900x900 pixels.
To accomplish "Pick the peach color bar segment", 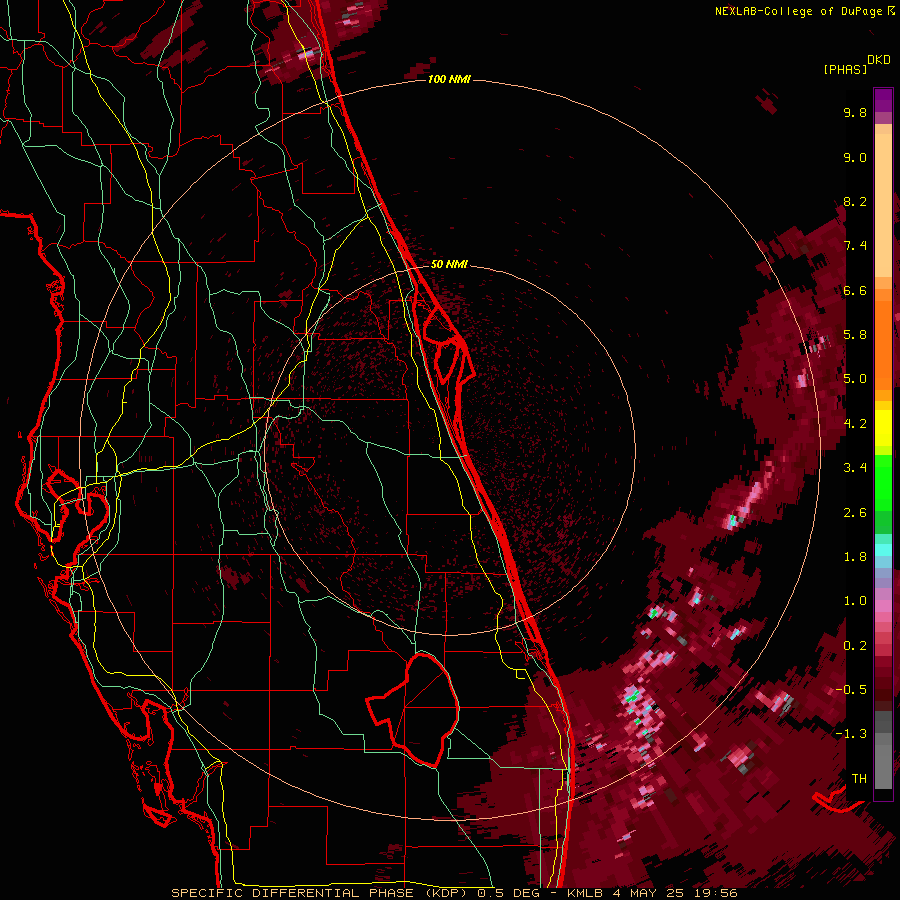I will pos(883,205).
